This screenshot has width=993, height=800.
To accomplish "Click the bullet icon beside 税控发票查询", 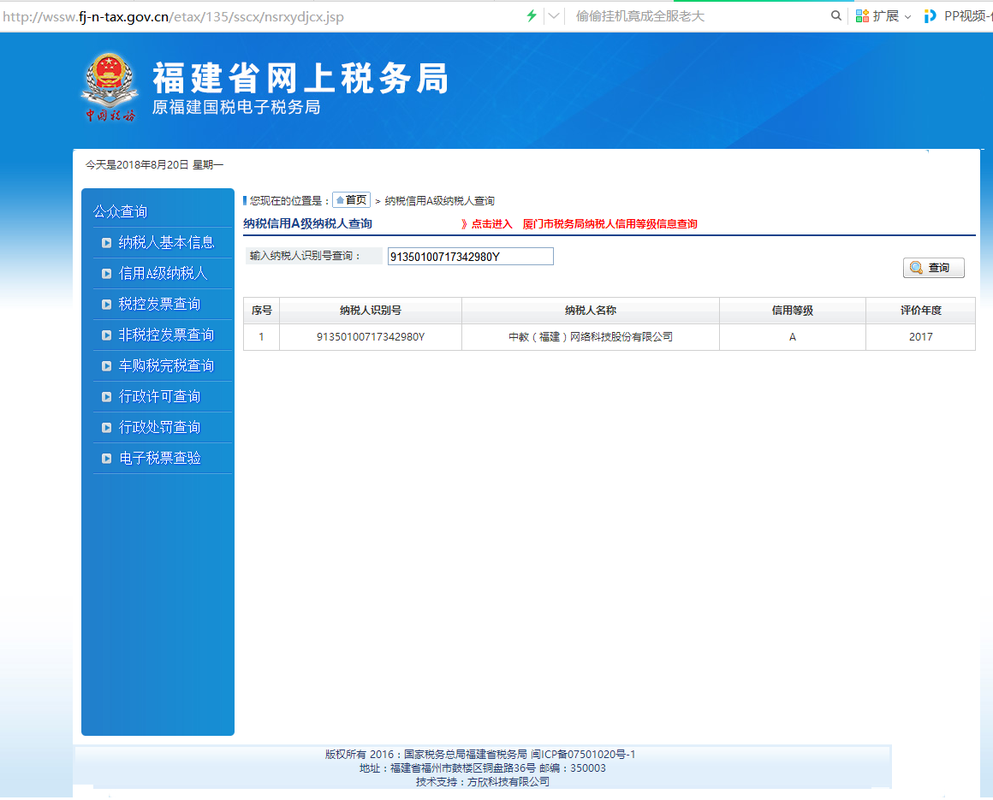I will click(106, 305).
